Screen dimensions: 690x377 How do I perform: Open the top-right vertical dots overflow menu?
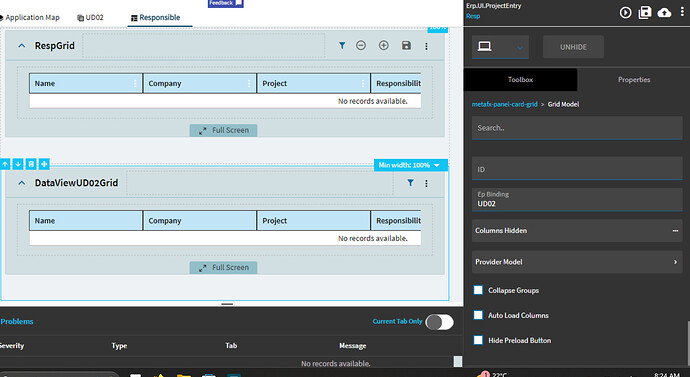(x=682, y=12)
